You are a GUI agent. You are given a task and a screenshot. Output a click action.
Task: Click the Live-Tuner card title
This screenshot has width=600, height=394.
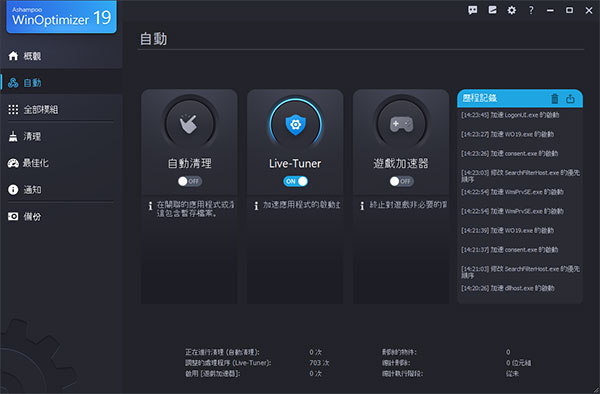tap(295, 163)
